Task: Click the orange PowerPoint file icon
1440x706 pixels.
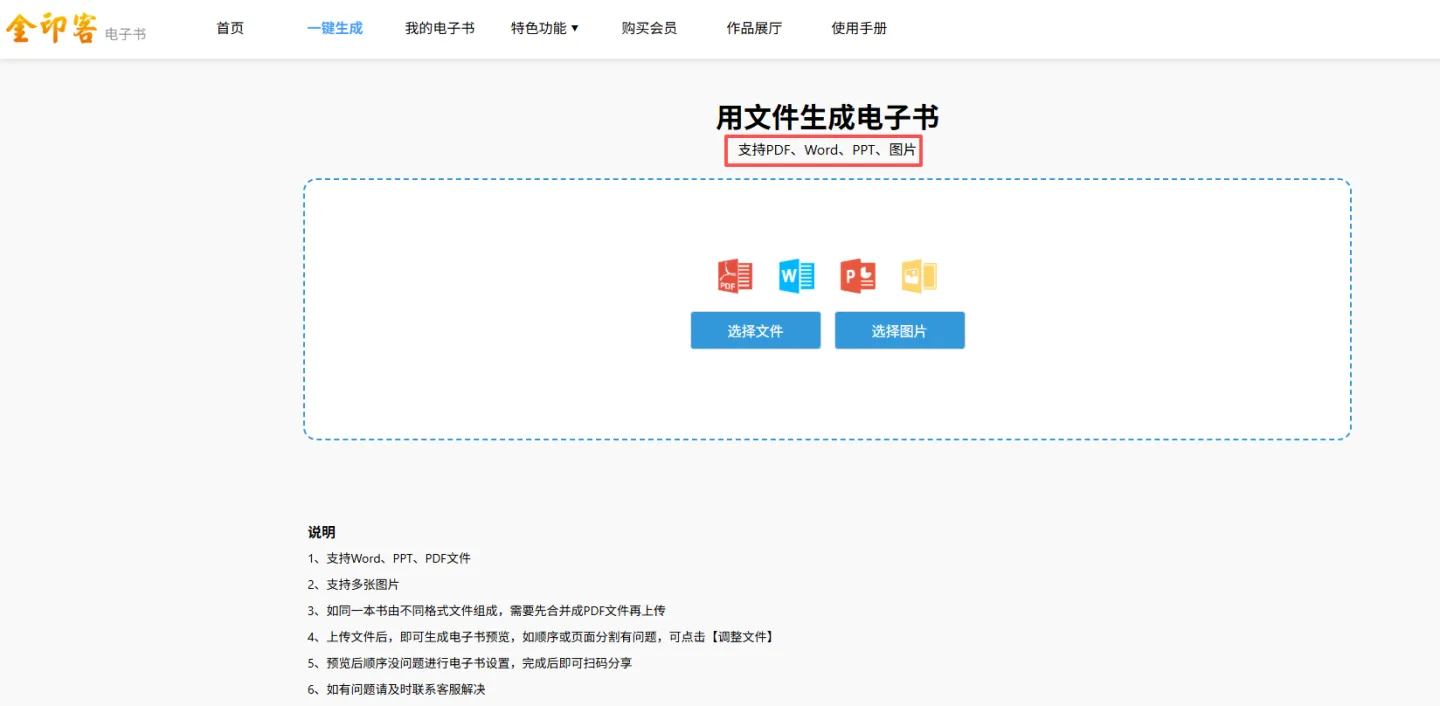Action: pos(858,276)
